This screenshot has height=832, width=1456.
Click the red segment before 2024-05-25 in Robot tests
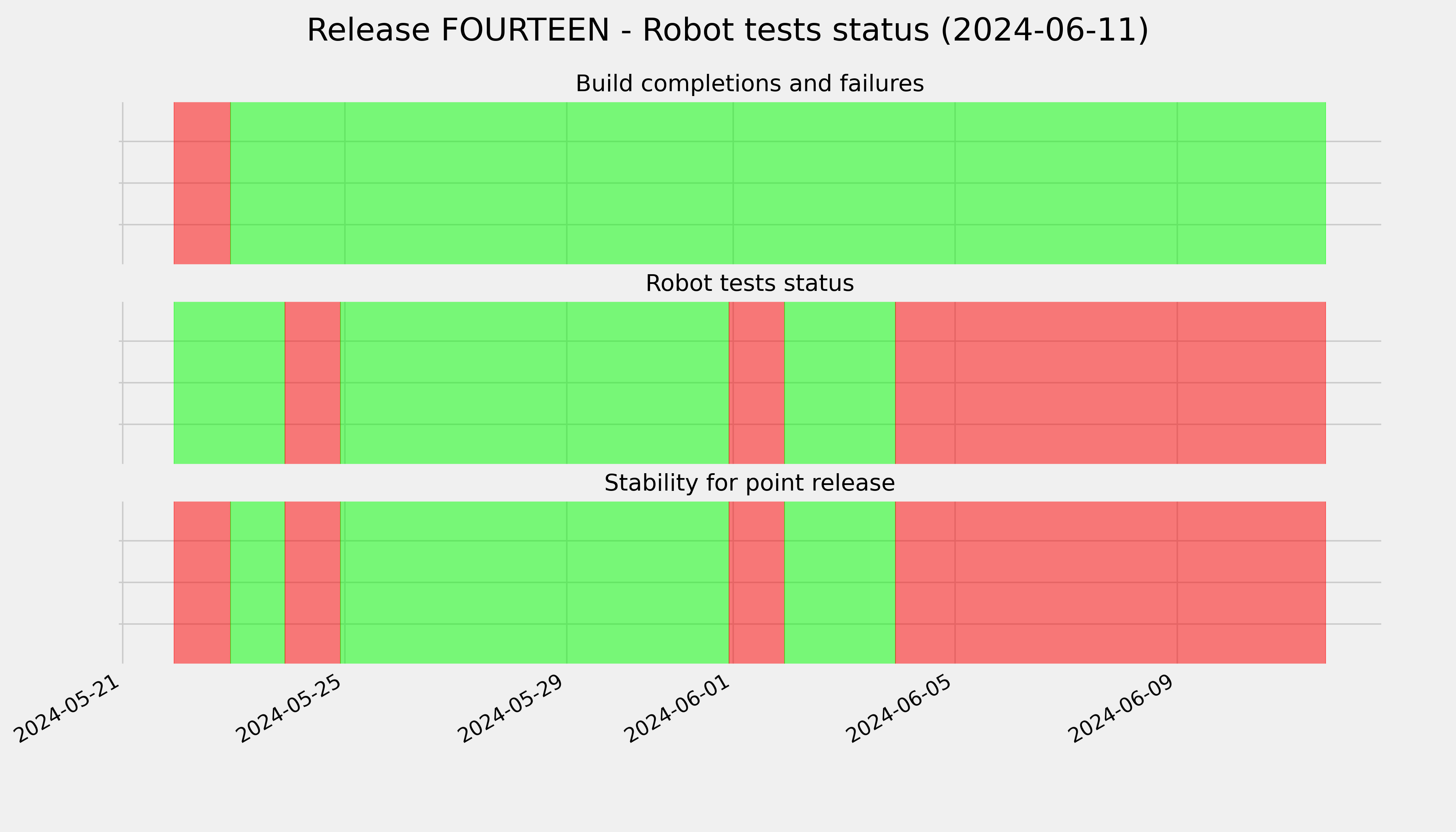click(x=313, y=383)
